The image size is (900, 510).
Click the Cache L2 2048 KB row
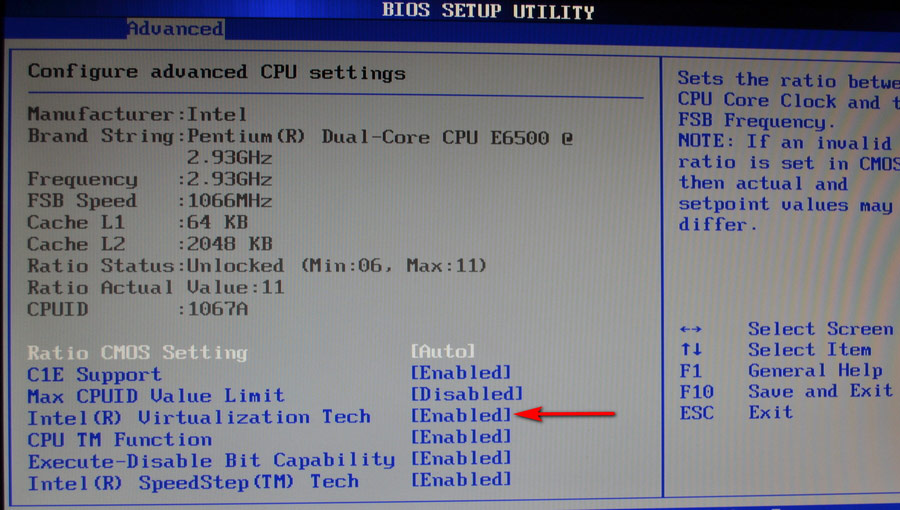[x=150, y=244]
